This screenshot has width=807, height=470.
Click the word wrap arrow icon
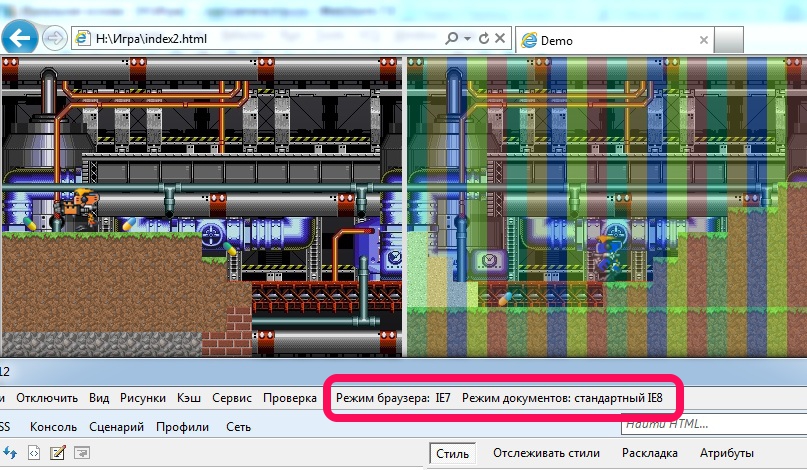point(82,453)
